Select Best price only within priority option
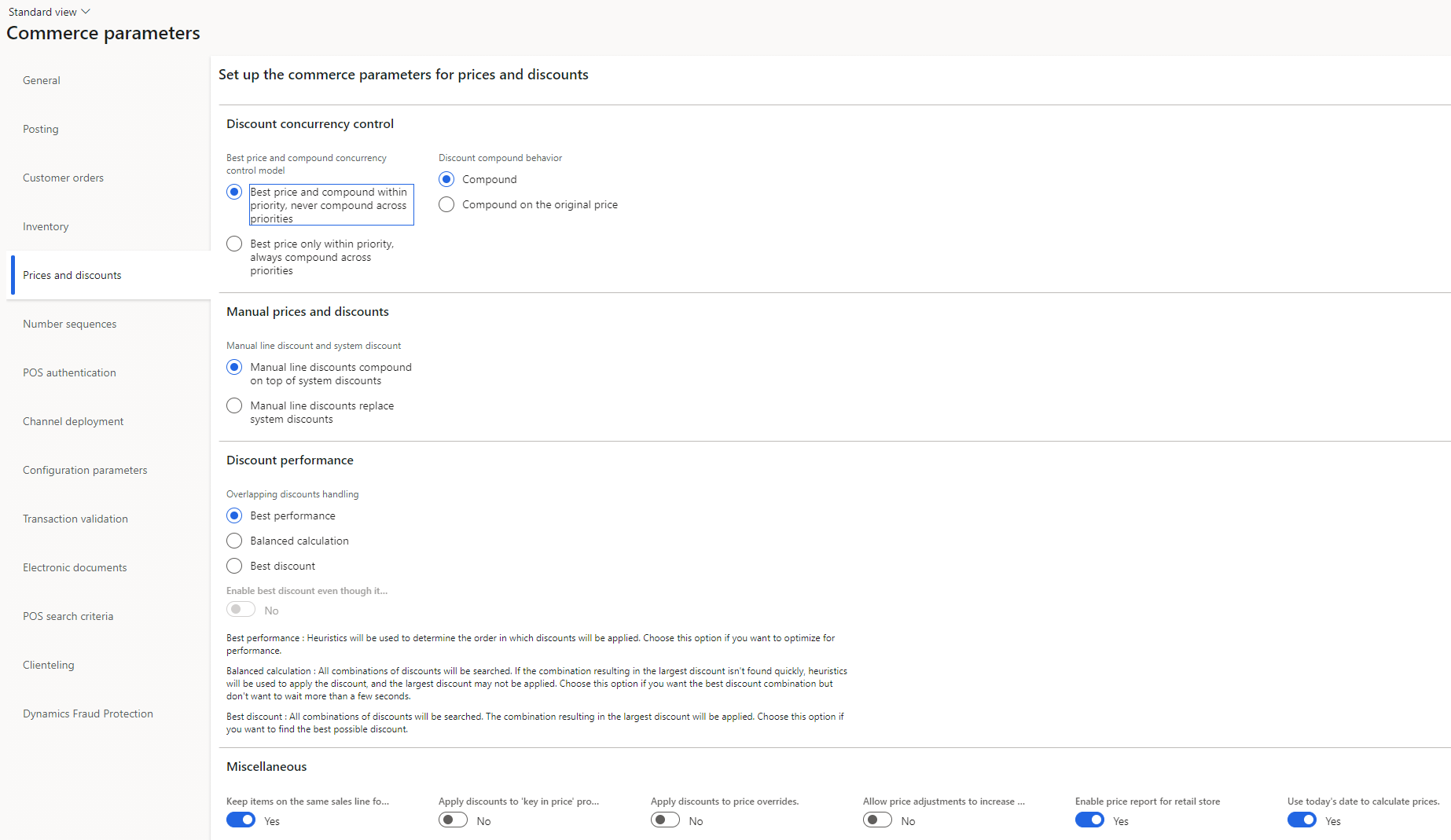1451x840 pixels. point(234,244)
